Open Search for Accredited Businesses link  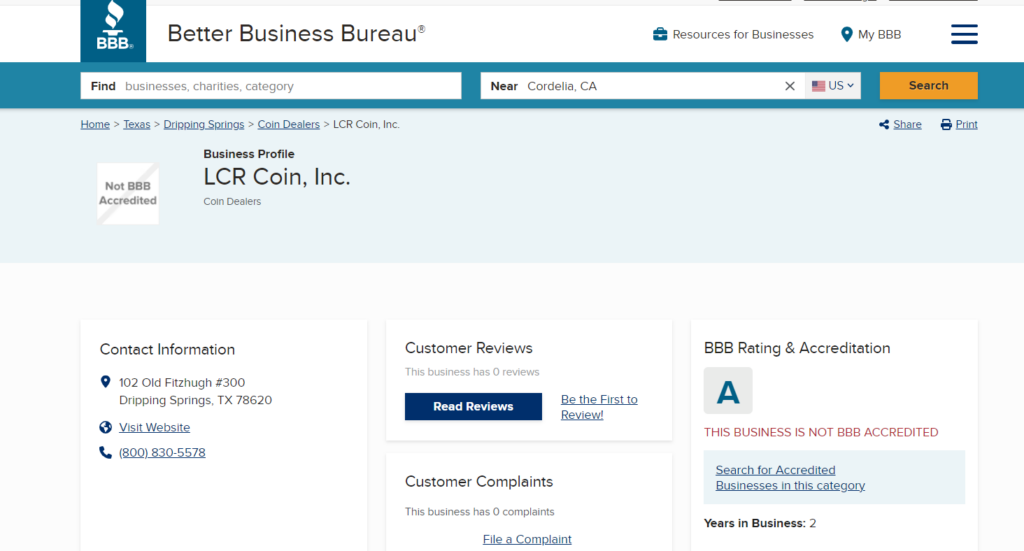click(x=790, y=478)
